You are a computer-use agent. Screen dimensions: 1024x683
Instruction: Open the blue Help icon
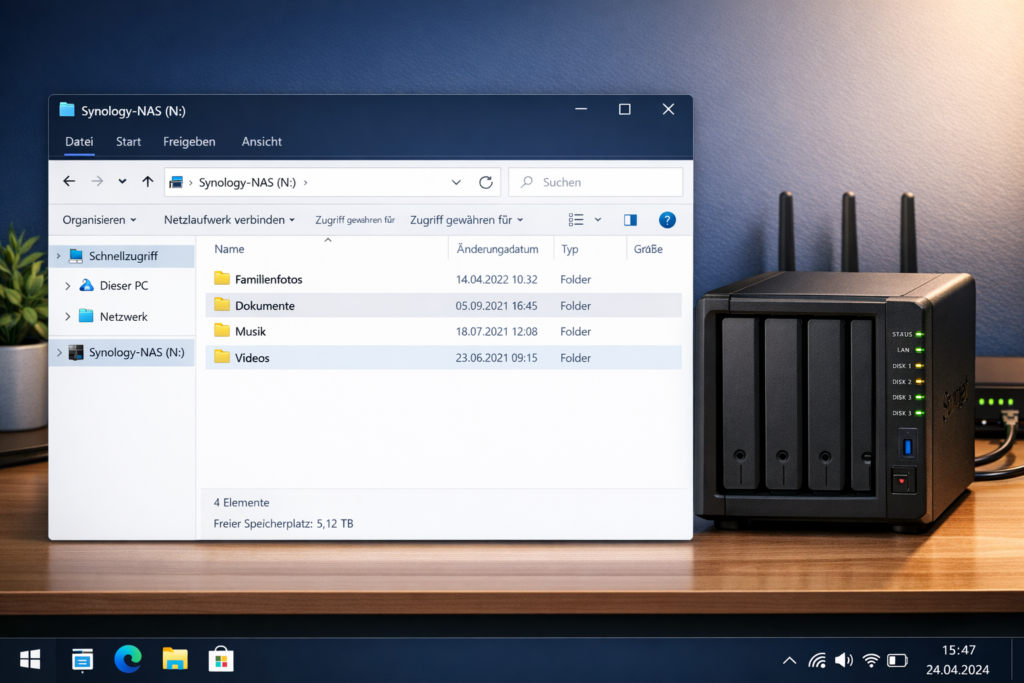667,220
